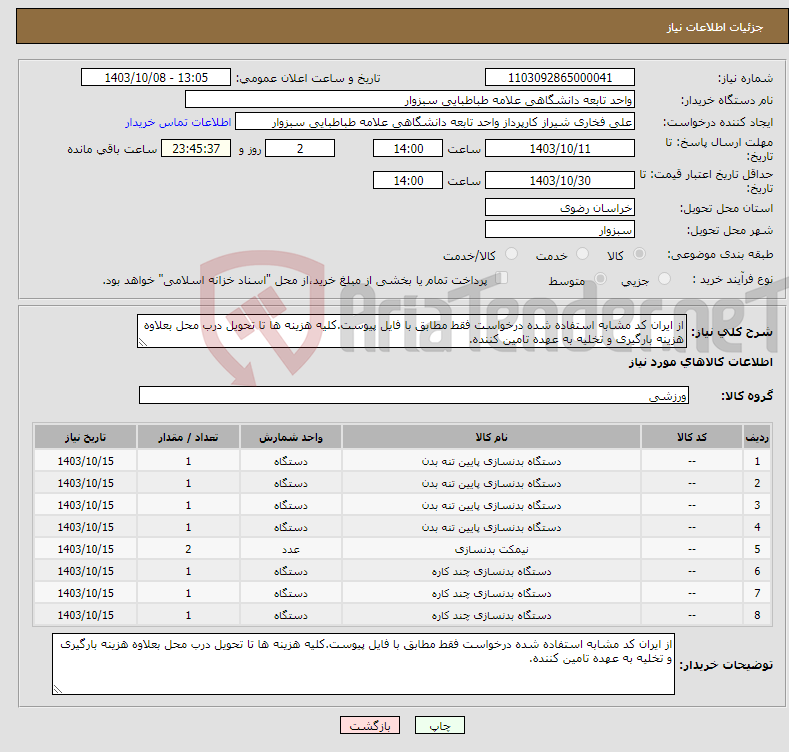The image size is (789, 752).
Task: Click the buyer organization name field
Action: [410, 100]
